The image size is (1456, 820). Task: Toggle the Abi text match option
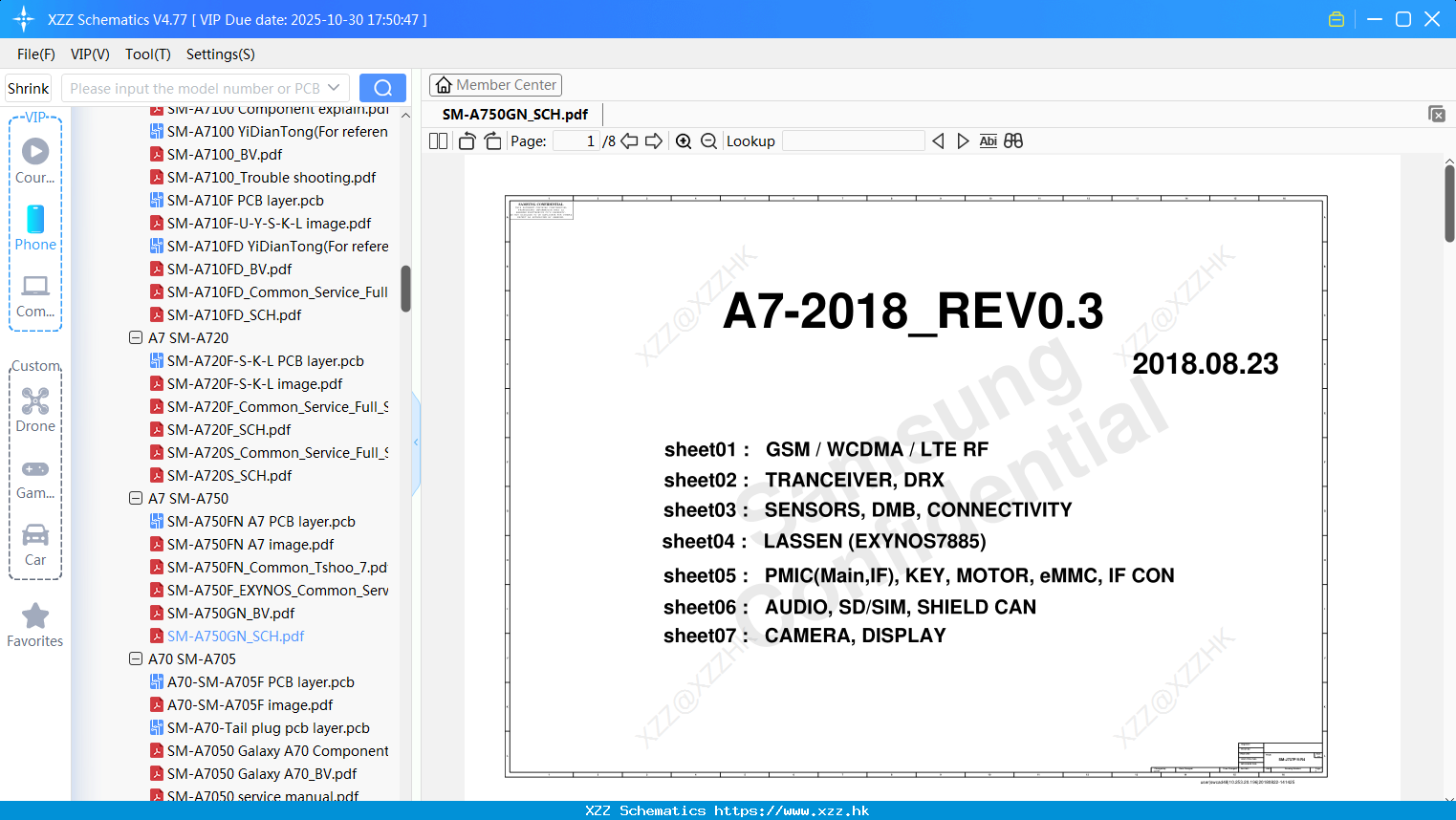(x=988, y=140)
